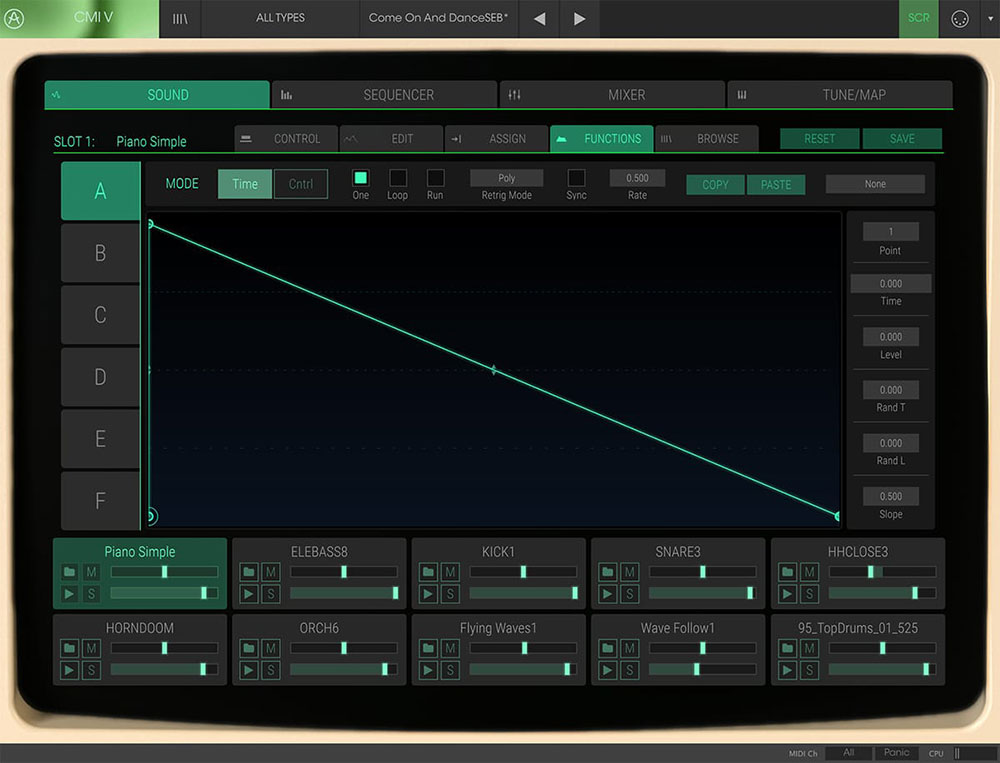The width and height of the screenshot is (1000, 763).
Task: Preview HORNDOOM with its play icon
Action: pos(69,669)
